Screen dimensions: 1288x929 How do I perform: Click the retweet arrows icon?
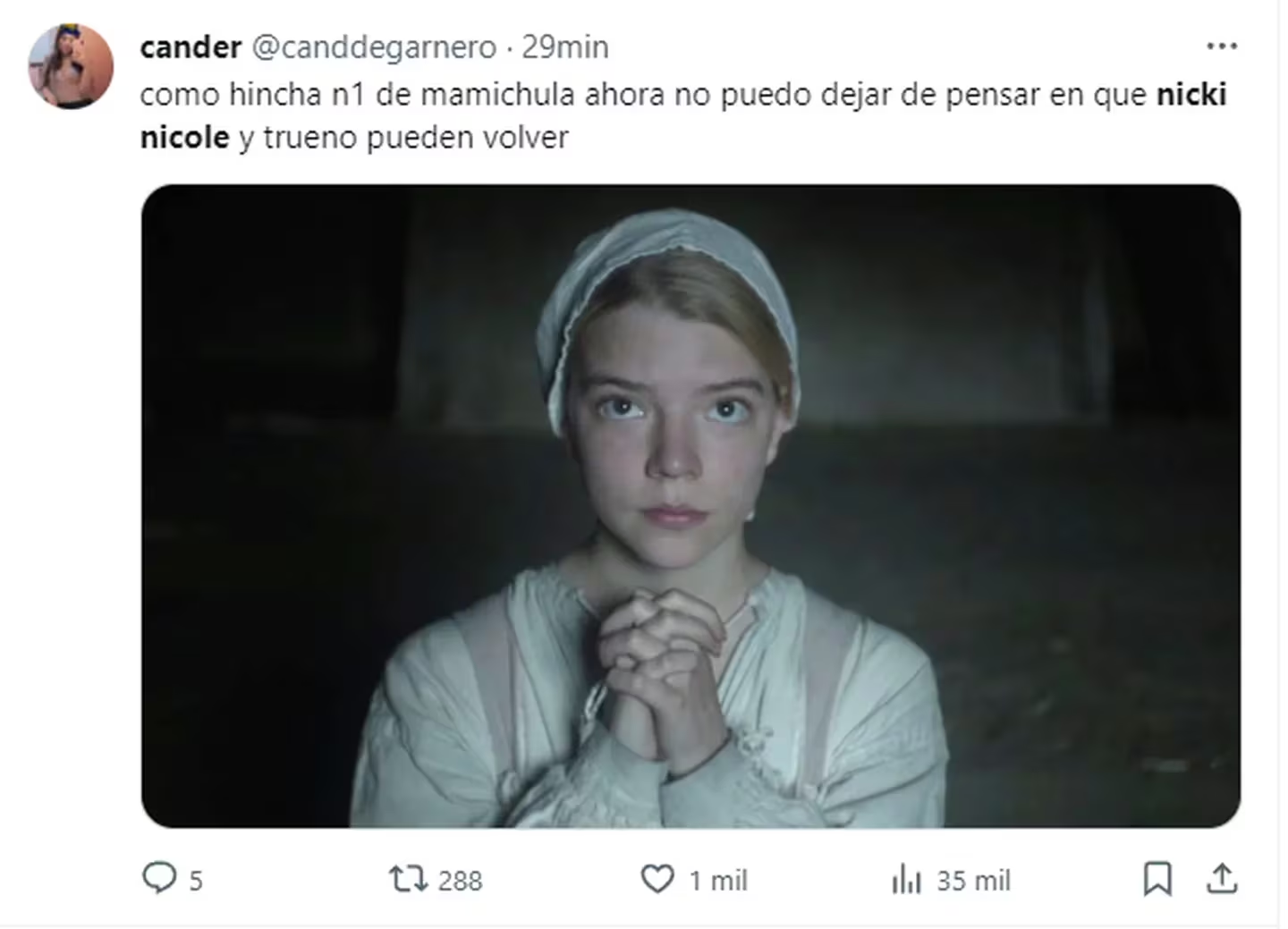(x=408, y=879)
